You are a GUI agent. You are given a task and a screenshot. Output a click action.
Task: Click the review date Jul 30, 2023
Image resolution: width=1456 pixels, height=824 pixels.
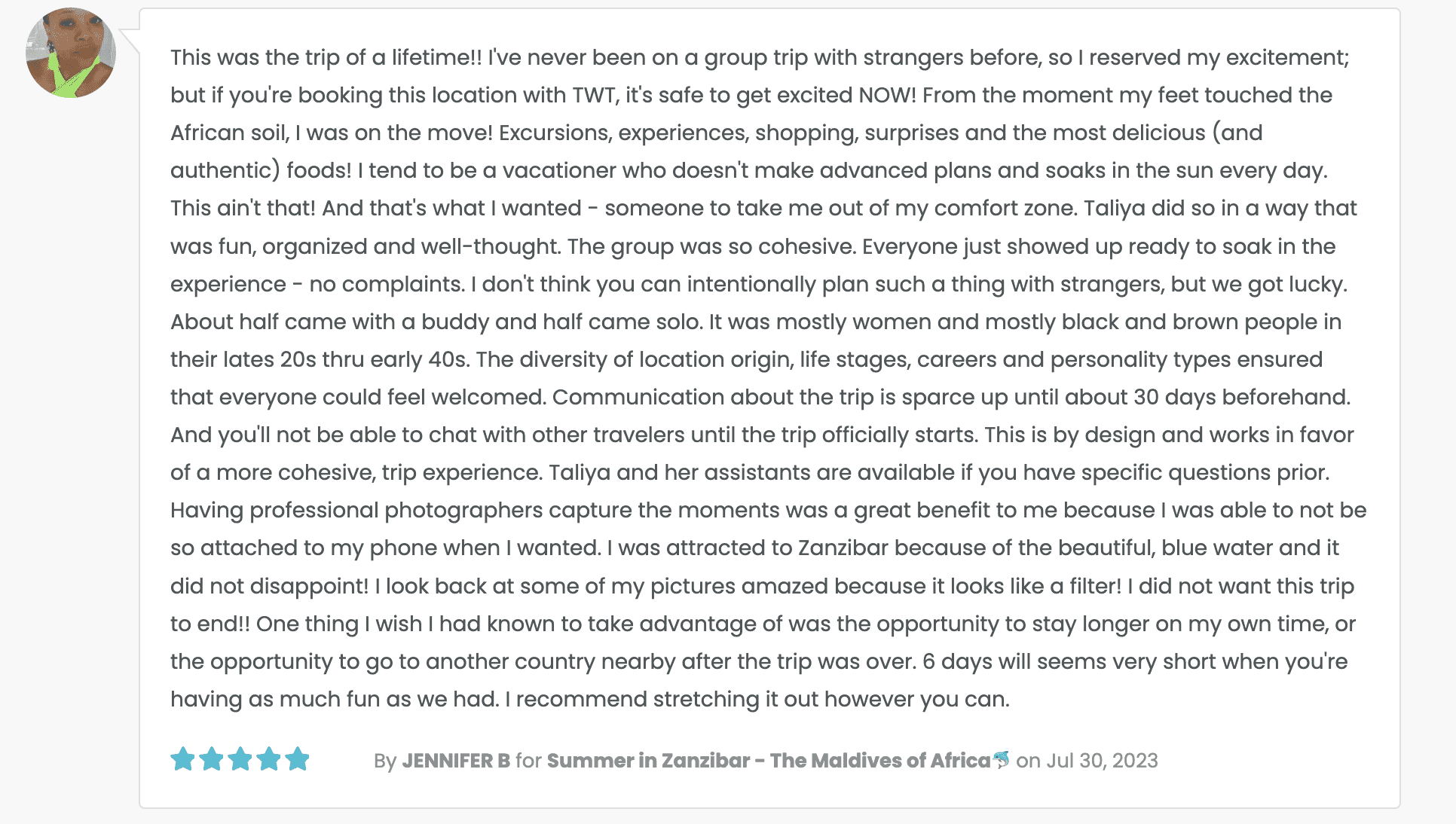tap(1102, 761)
